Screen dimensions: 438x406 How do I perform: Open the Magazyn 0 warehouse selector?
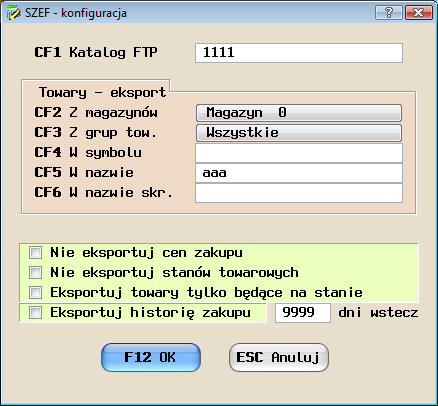(x=299, y=113)
